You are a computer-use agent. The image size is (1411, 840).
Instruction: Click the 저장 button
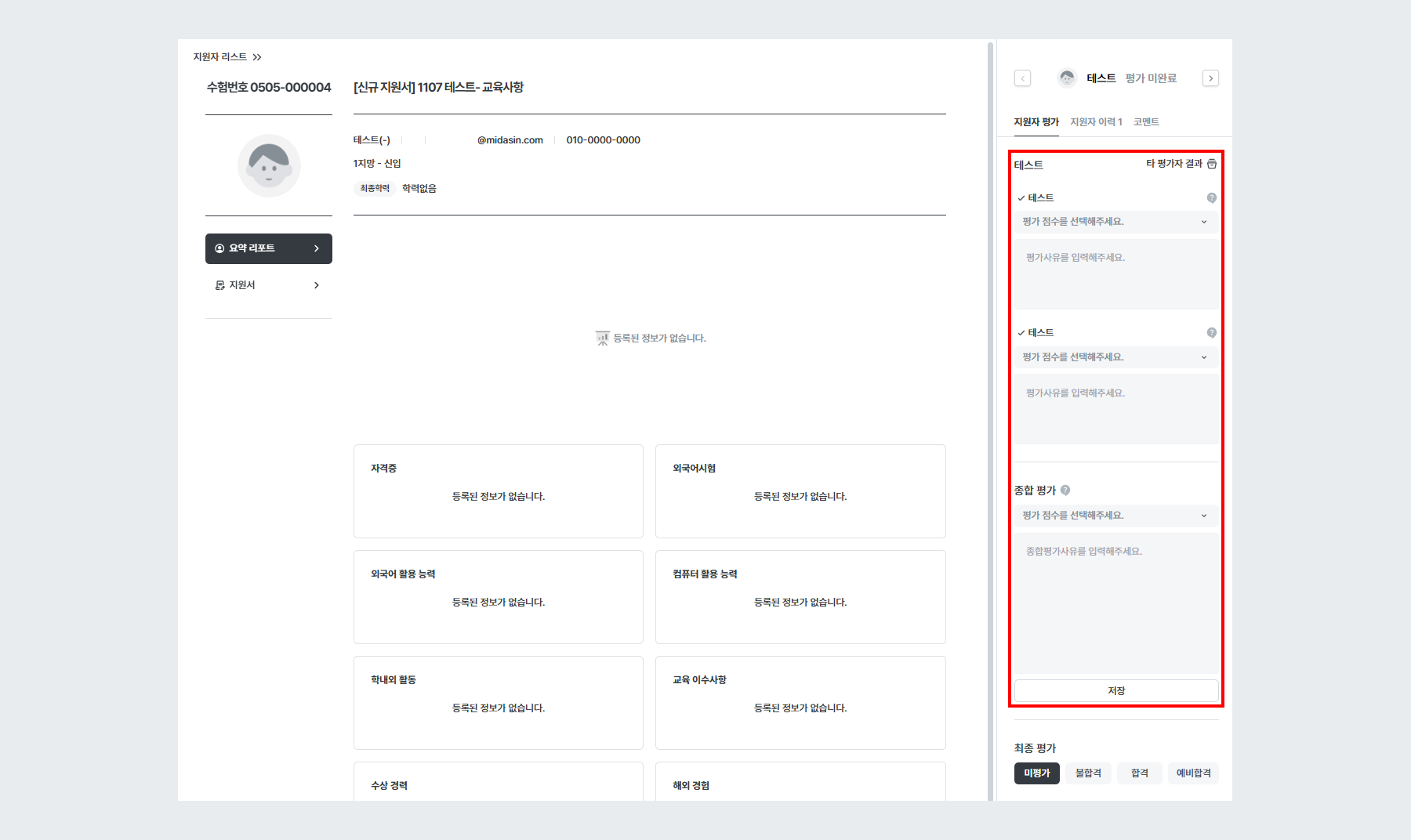pyautogui.click(x=1116, y=691)
